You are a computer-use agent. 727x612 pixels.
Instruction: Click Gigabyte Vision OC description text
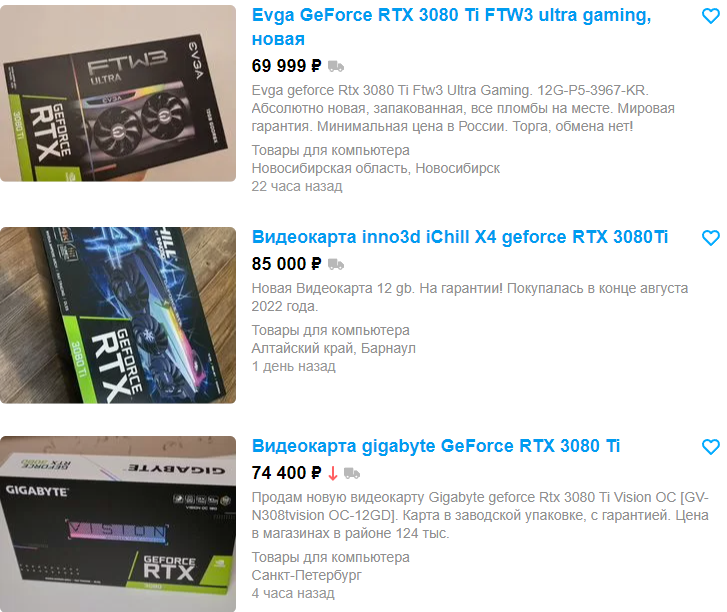(x=480, y=515)
